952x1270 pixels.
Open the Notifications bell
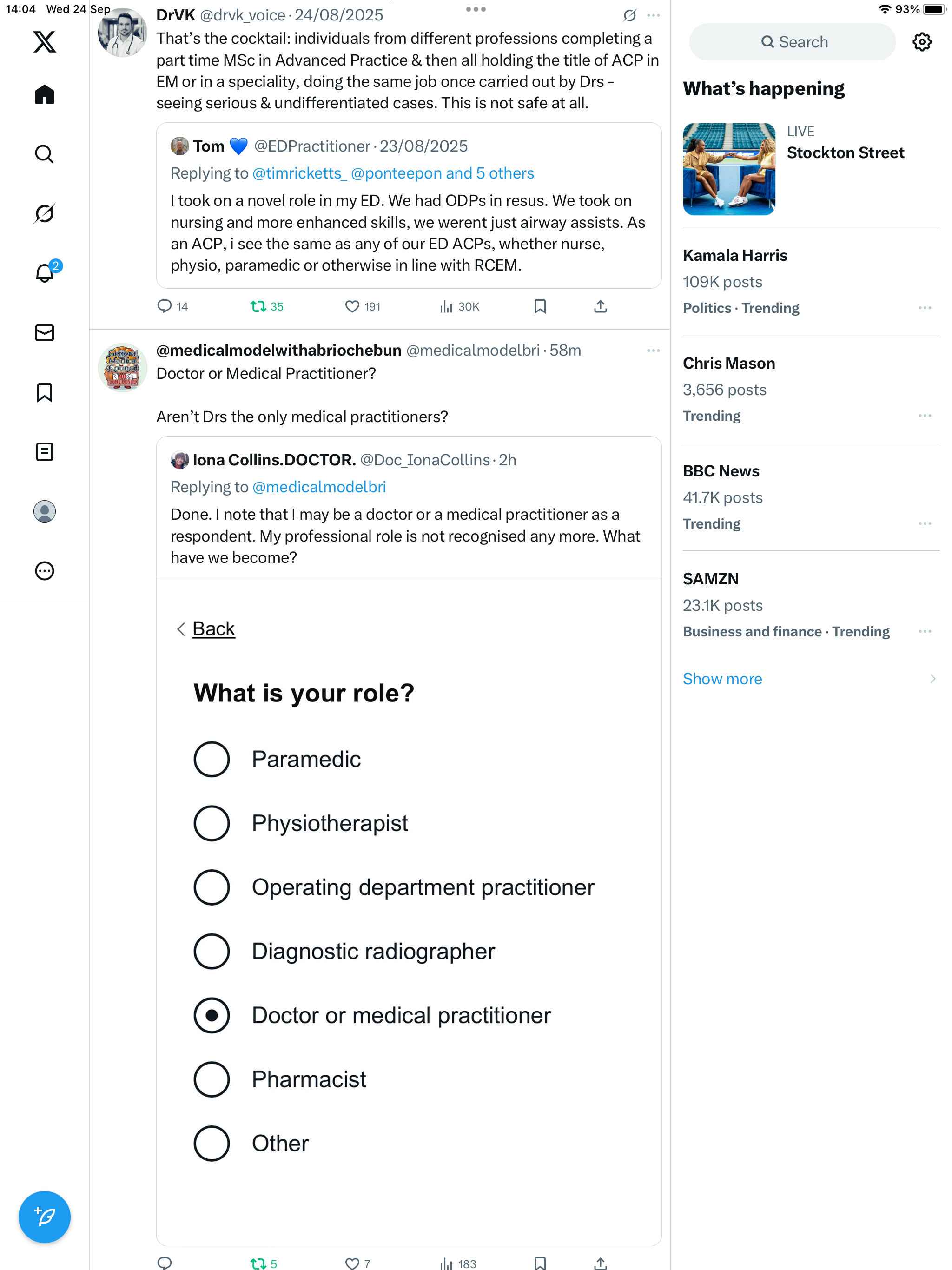(x=44, y=273)
